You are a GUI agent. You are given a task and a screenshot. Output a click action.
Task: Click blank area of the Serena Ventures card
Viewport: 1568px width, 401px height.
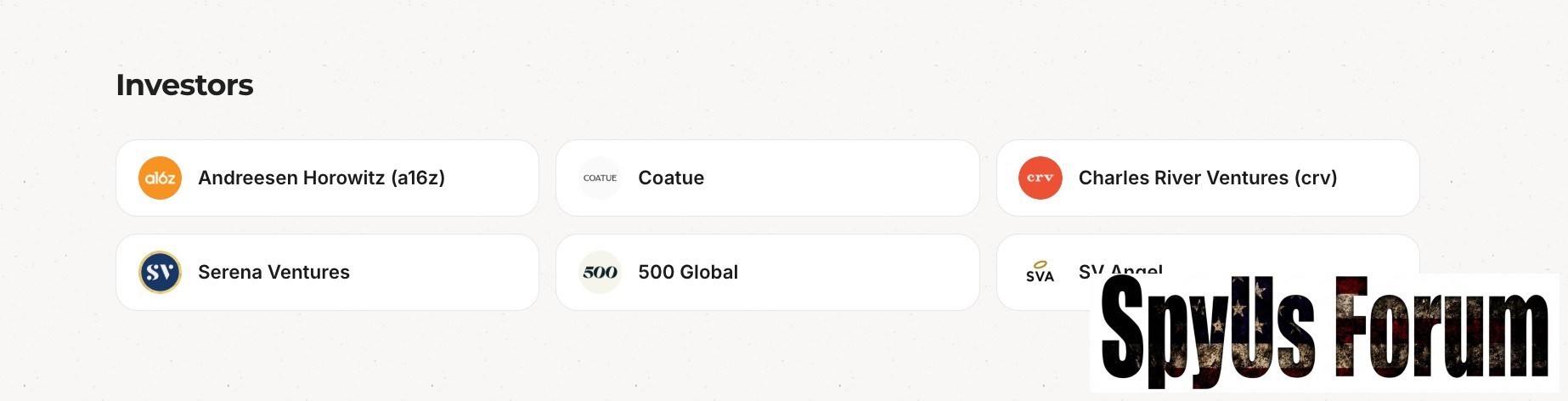[x=442, y=273]
